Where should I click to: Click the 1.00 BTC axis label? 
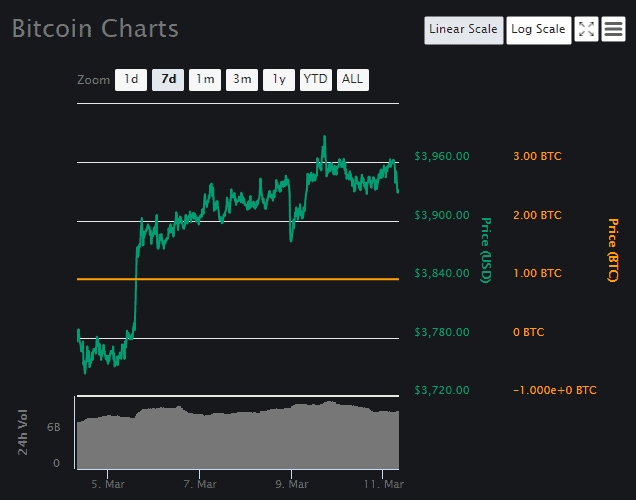[x=537, y=273]
